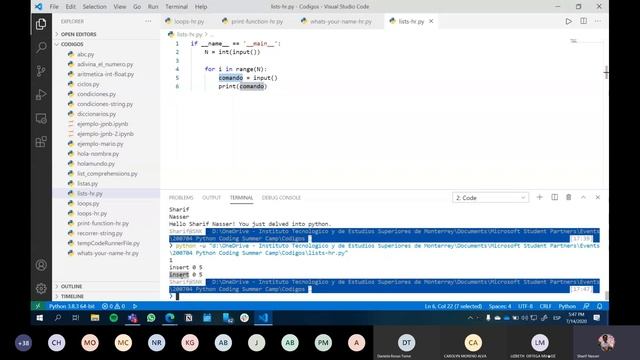Change encoding via UTF-8 in status bar

coord(525,306)
